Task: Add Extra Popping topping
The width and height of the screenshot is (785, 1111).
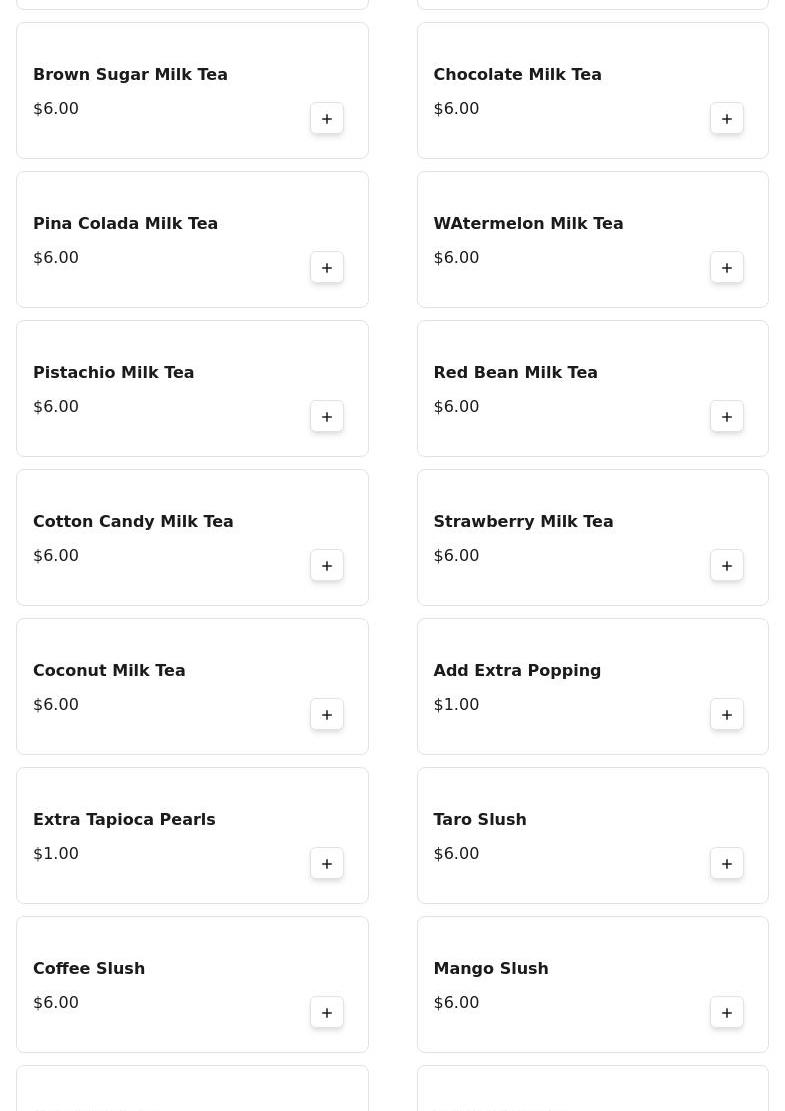Action: click(x=727, y=715)
